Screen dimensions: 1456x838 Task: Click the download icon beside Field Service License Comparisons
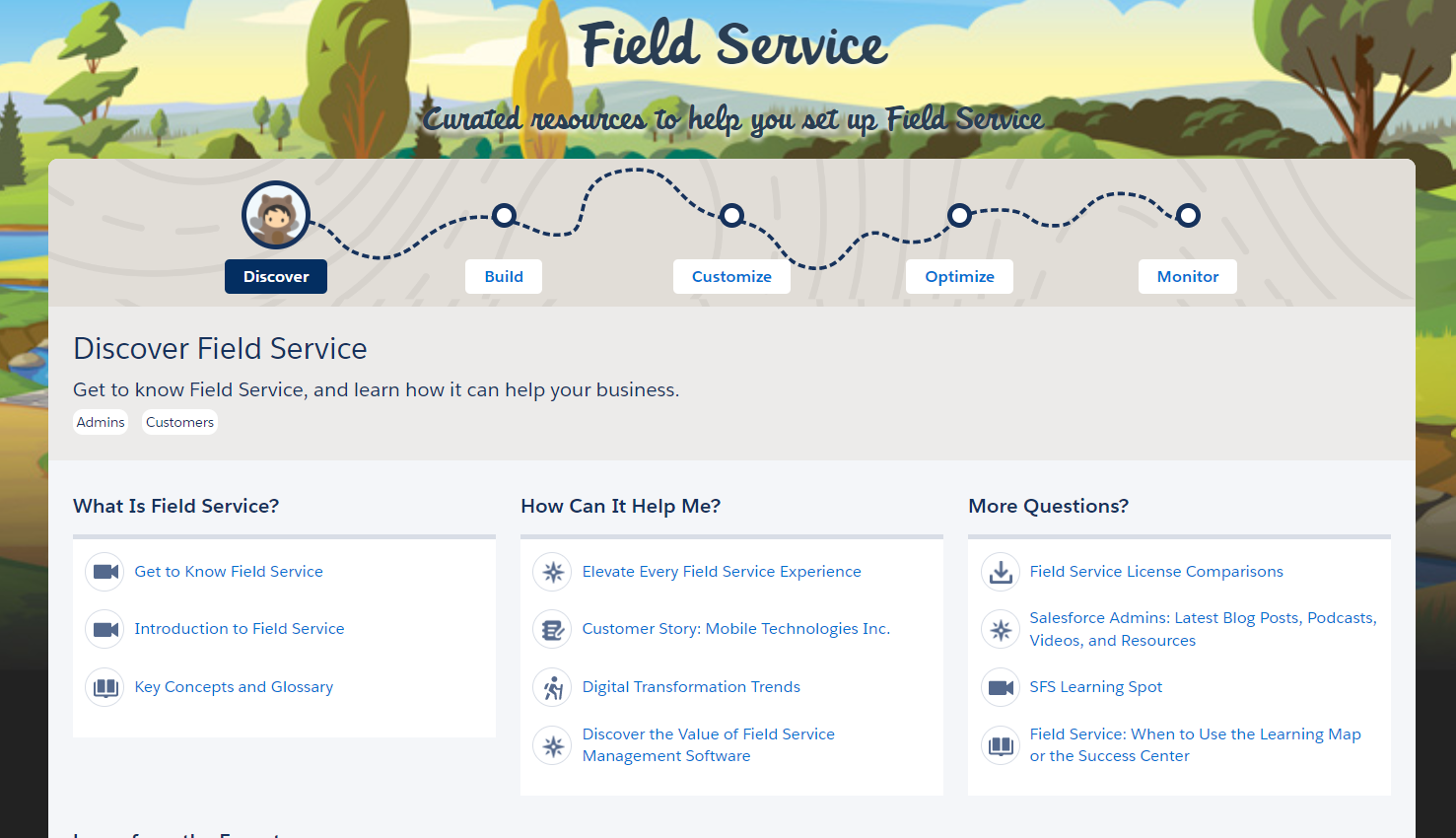coord(1001,572)
